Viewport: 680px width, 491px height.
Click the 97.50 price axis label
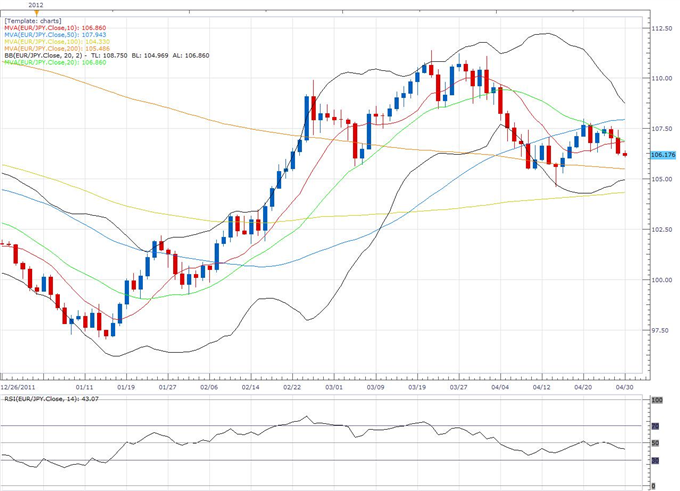click(x=662, y=331)
